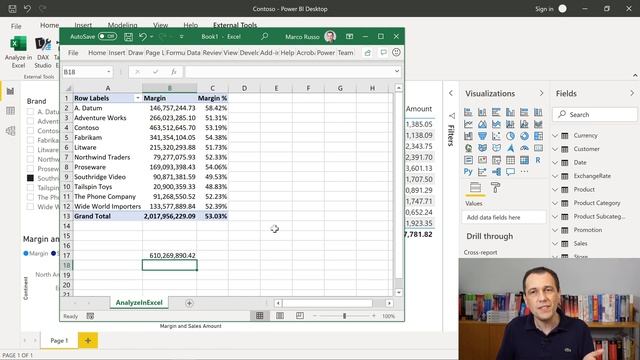Expand the Sales table in Fields
The image size is (640, 360).
click(555, 243)
